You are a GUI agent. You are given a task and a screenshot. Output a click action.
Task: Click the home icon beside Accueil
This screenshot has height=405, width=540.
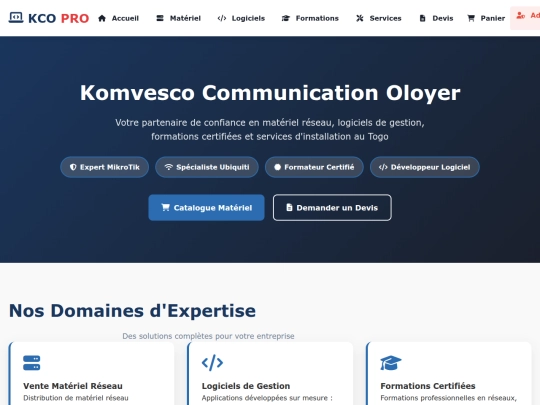pyautogui.click(x=102, y=18)
